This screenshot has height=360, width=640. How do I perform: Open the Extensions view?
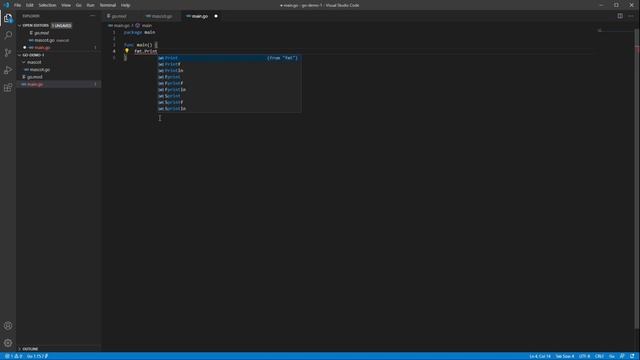(x=8, y=88)
